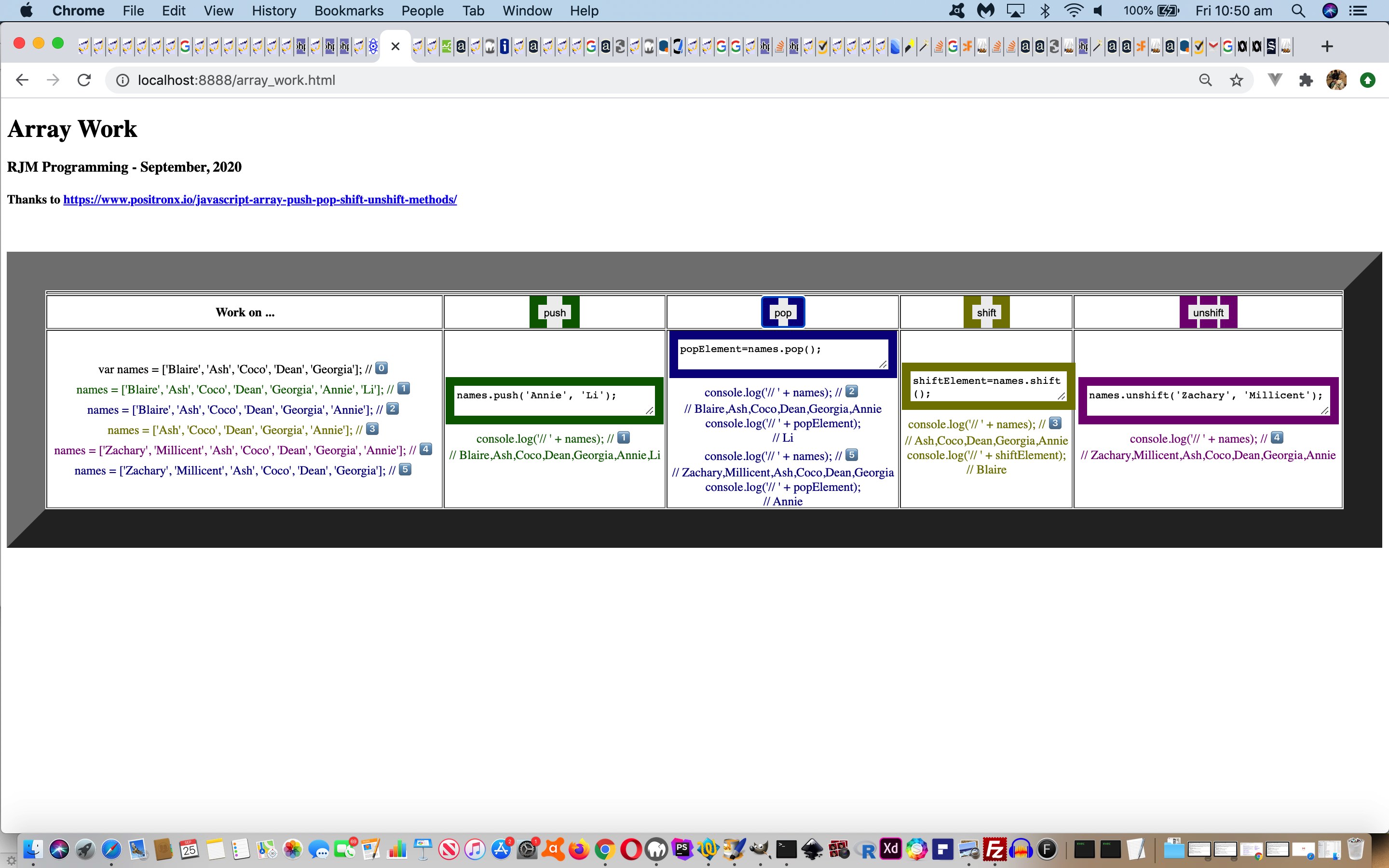The height and width of the screenshot is (868, 1389).
Task: Open FileZilla from the Dock
Action: tap(995, 849)
